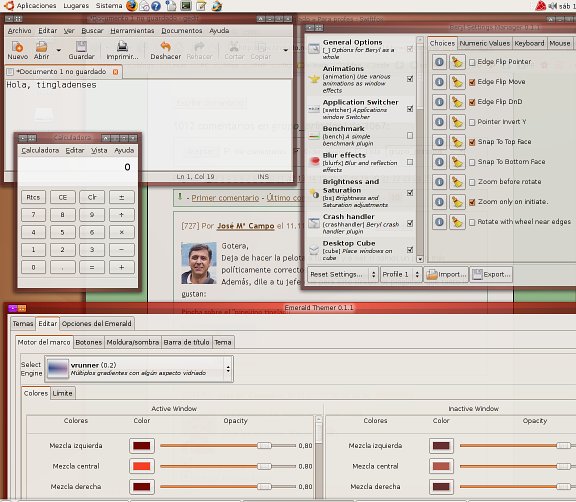Select the Animations plugin icon
The height and width of the screenshot is (502, 576).
click(314, 79)
